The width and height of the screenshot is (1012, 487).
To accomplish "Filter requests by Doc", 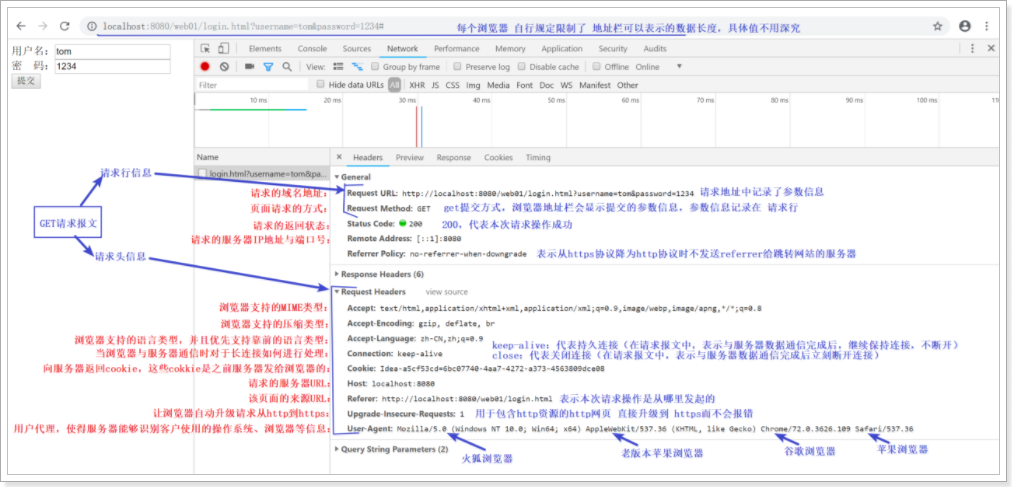I will pyautogui.click(x=547, y=84).
